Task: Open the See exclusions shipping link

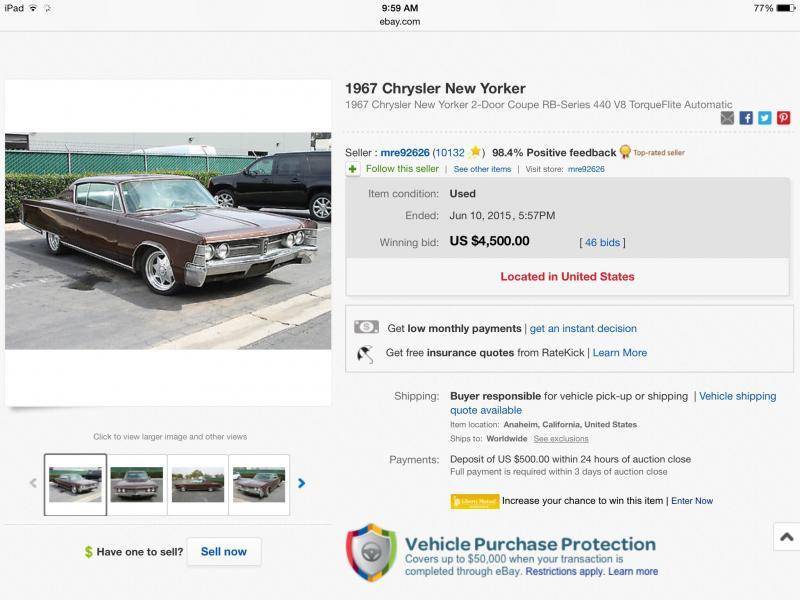Action: 561,439
